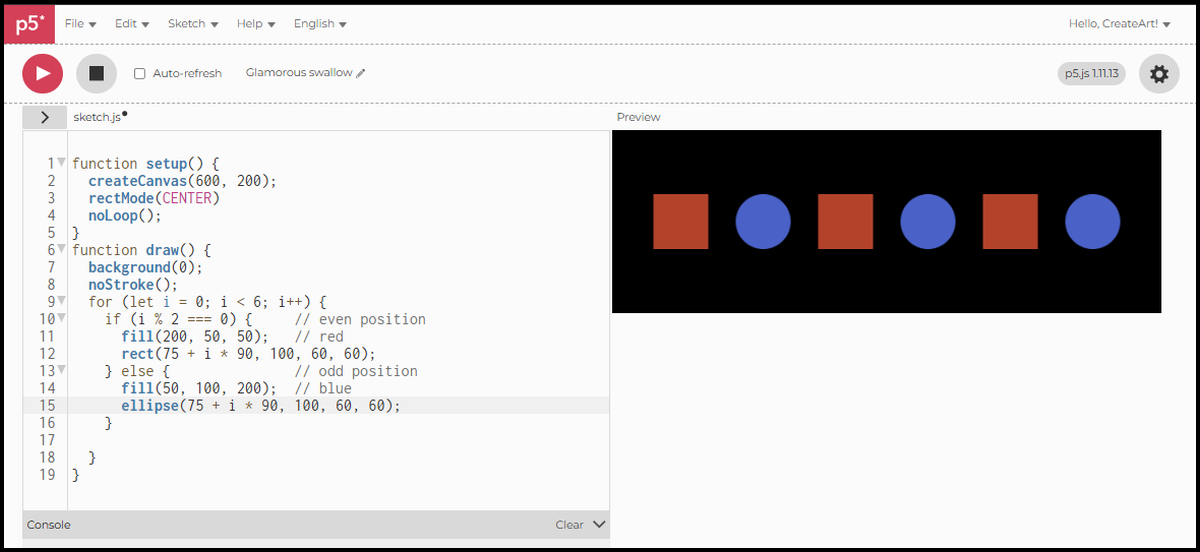The width and height of the screenshot is (1200, 552).
Task: Click the fill(50, 100, 200) code line
Action: point(199,388)
